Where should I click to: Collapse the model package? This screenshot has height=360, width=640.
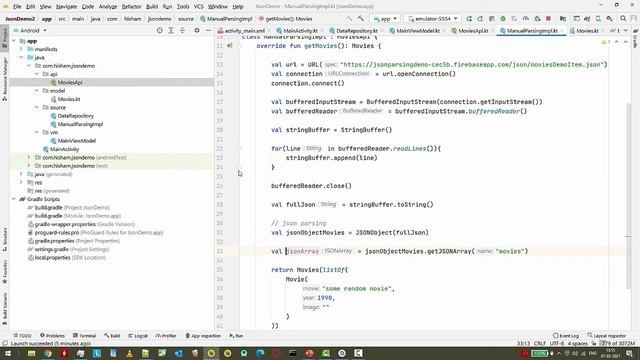pyautogui.click(x=37, y=91)
